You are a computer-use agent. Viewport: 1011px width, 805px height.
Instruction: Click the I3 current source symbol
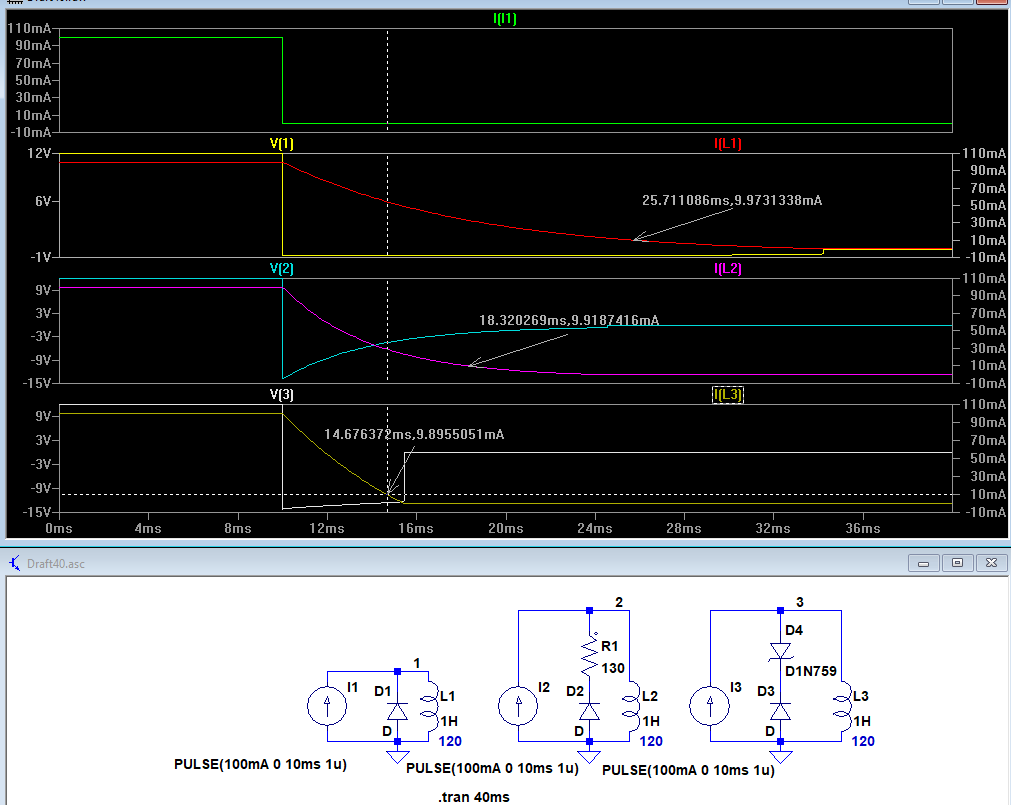point(710,706)
